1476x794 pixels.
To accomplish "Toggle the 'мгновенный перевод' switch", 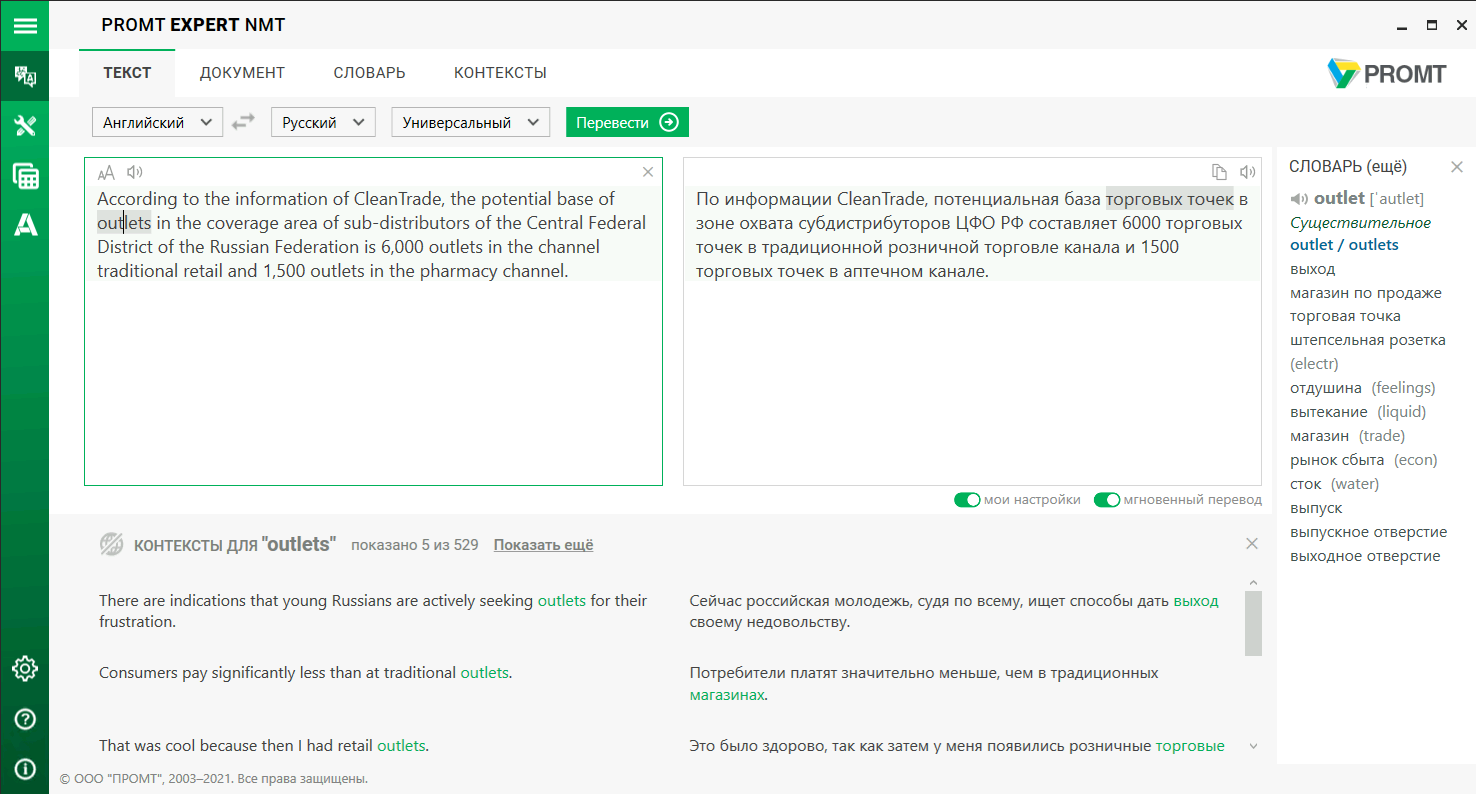I will point(1107,500).
